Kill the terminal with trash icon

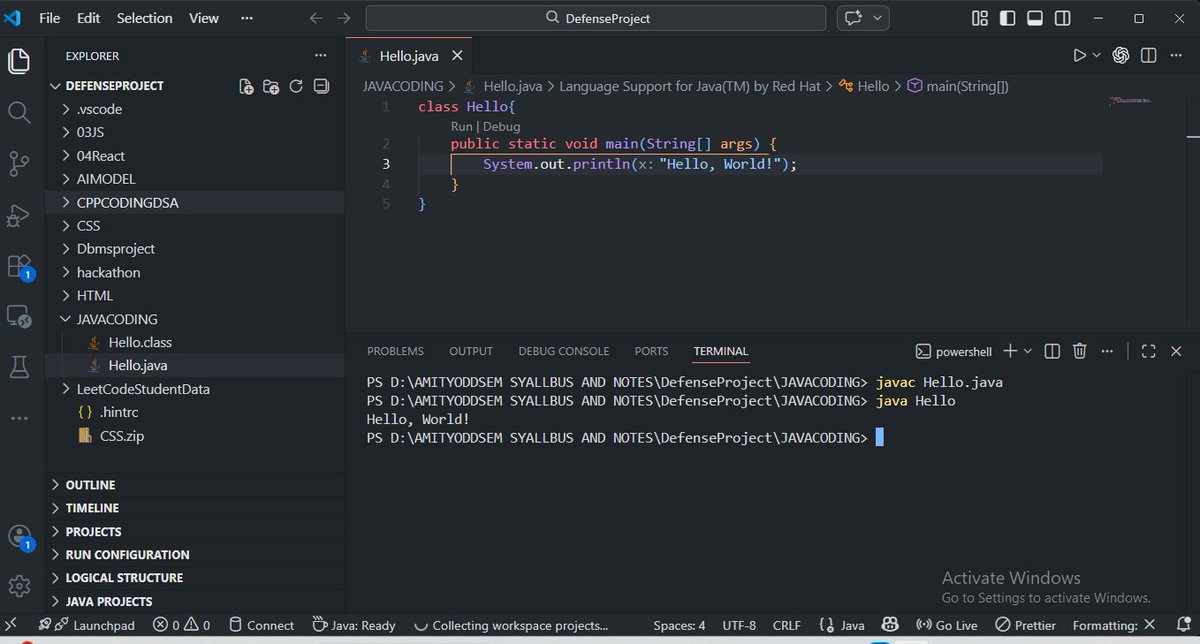[1080, 351]
